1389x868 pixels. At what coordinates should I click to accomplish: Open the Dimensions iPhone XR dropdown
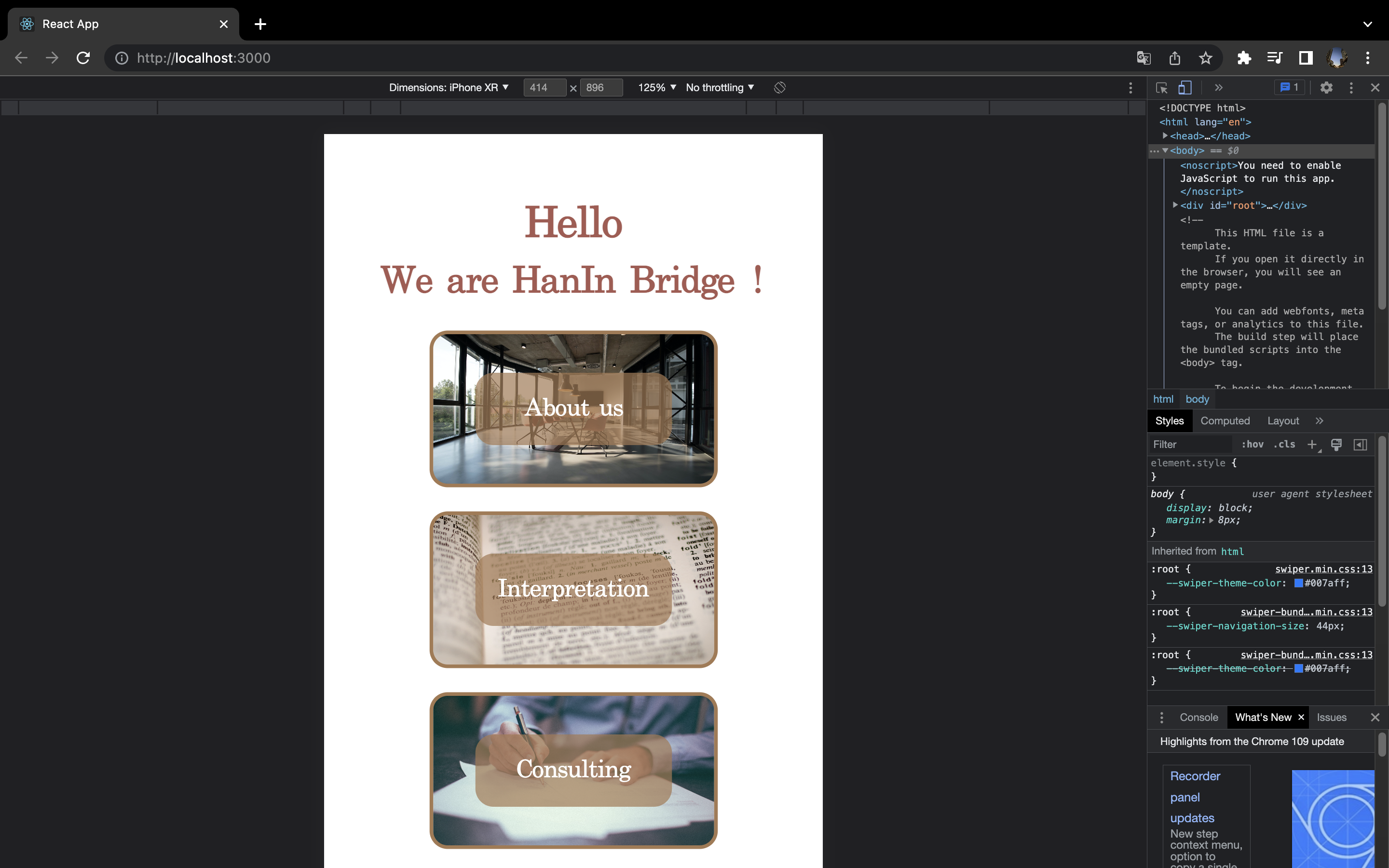448,87
